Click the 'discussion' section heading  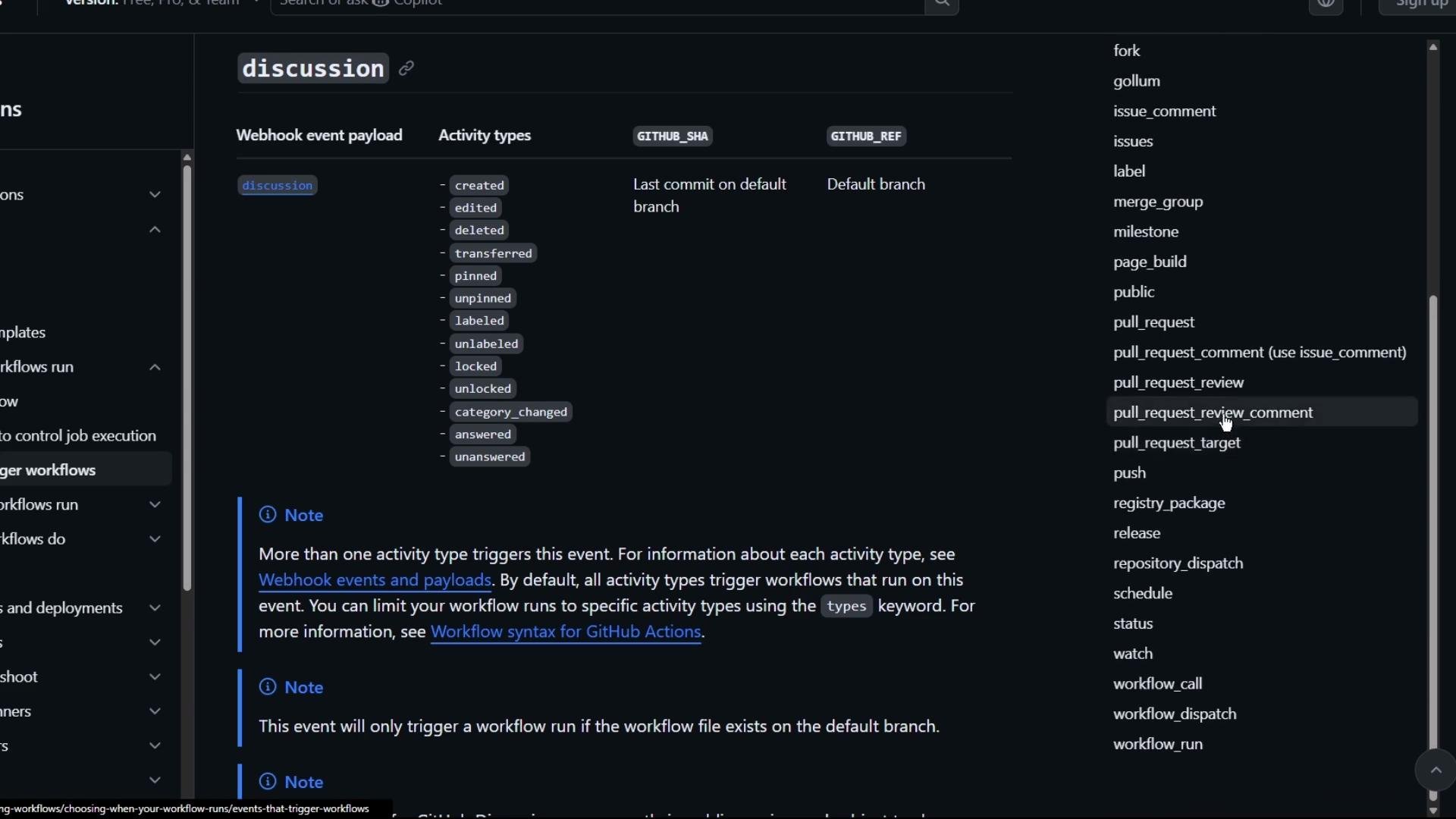(313, 68)
